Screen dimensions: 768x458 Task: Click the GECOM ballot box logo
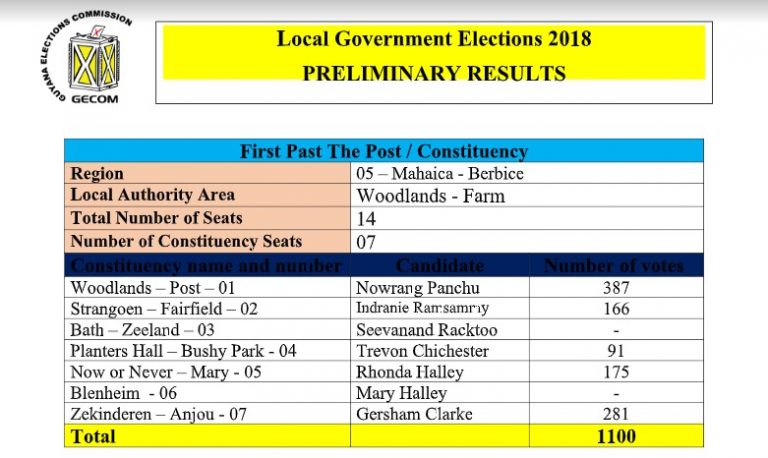pos(87,58)
